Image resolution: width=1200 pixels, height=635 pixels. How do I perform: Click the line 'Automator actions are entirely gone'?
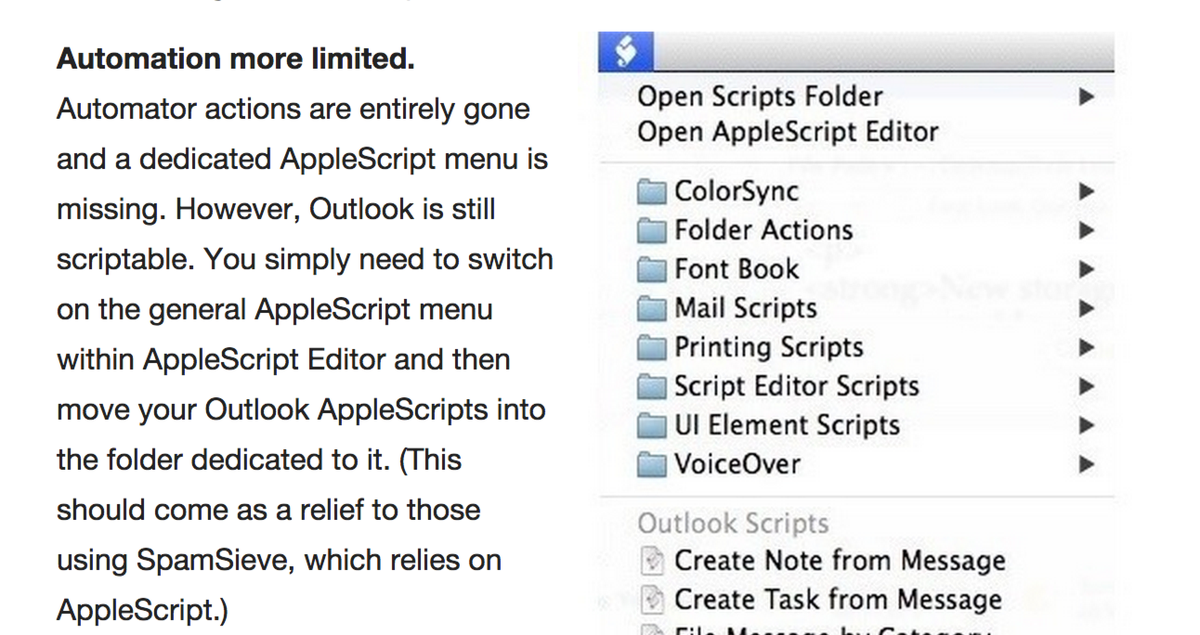pyautogui.click(x=294, y=109)
